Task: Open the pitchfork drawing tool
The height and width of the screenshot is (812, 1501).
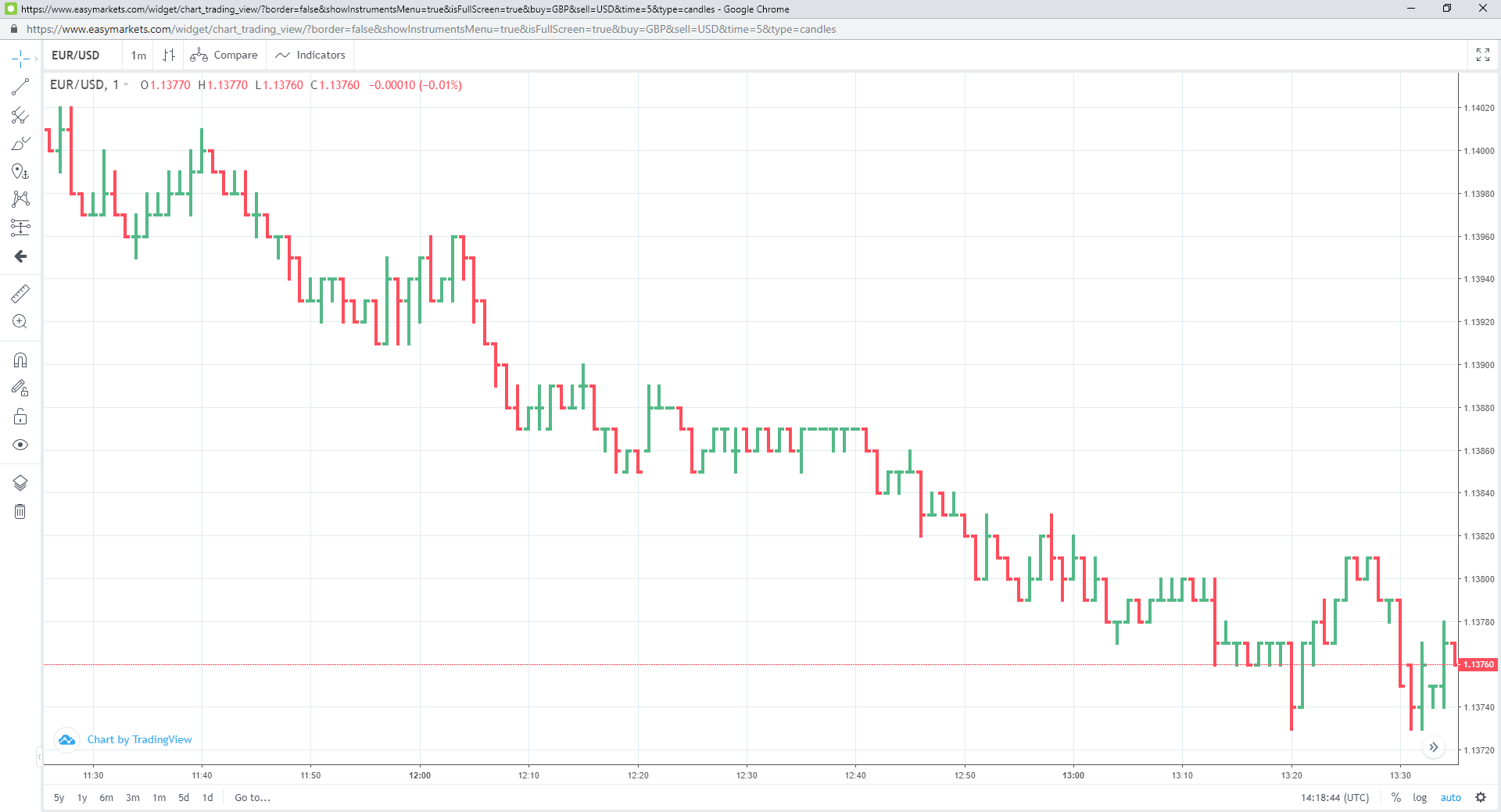Action: pyautogui.click(x=20, y=116)
